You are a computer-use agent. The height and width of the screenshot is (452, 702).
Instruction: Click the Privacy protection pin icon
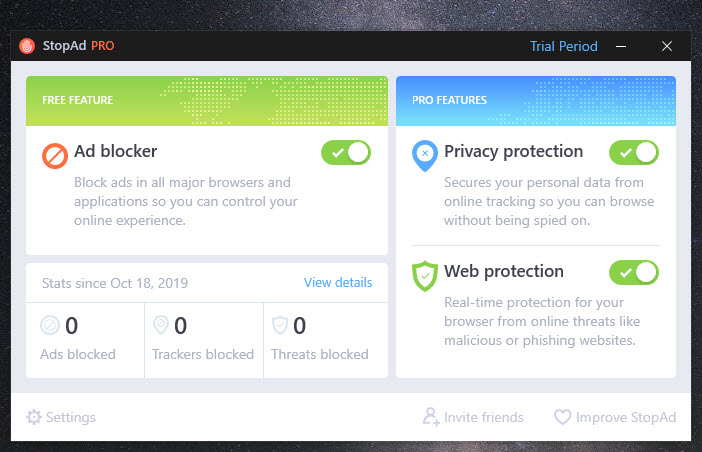[424, 154]
